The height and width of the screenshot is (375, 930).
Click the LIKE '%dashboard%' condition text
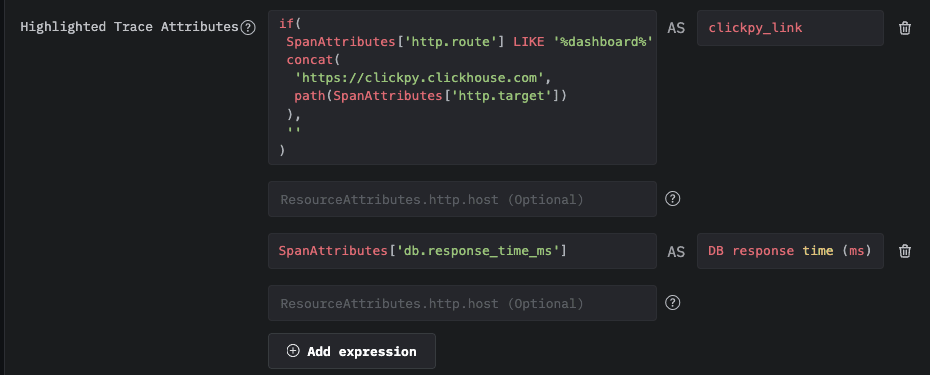583,42
